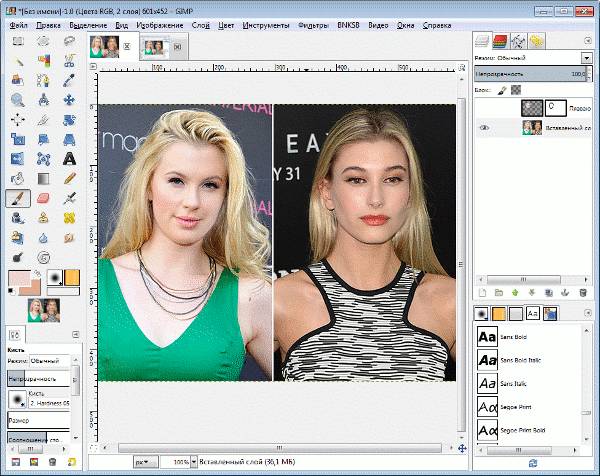Select the Measure compass tool
This screenshot has width=600, height=476.
pyautogui.click(x=43, y=100)
